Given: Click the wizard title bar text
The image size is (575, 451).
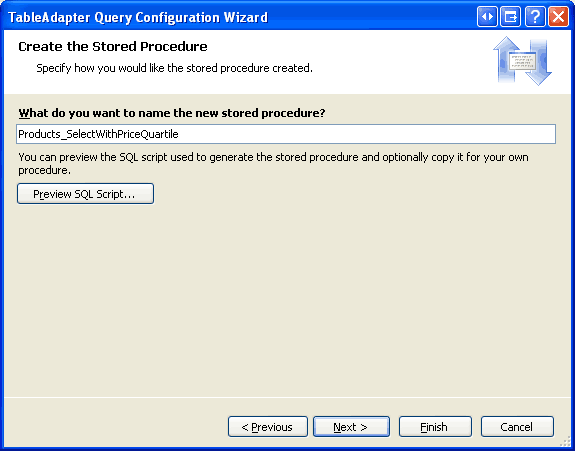Looking at the screenshot, I should [138, 17].
